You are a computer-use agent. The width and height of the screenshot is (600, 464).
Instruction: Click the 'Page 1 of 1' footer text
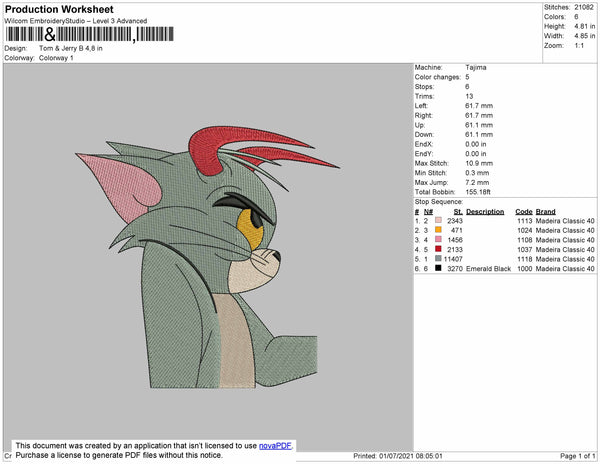coord(578,456)
